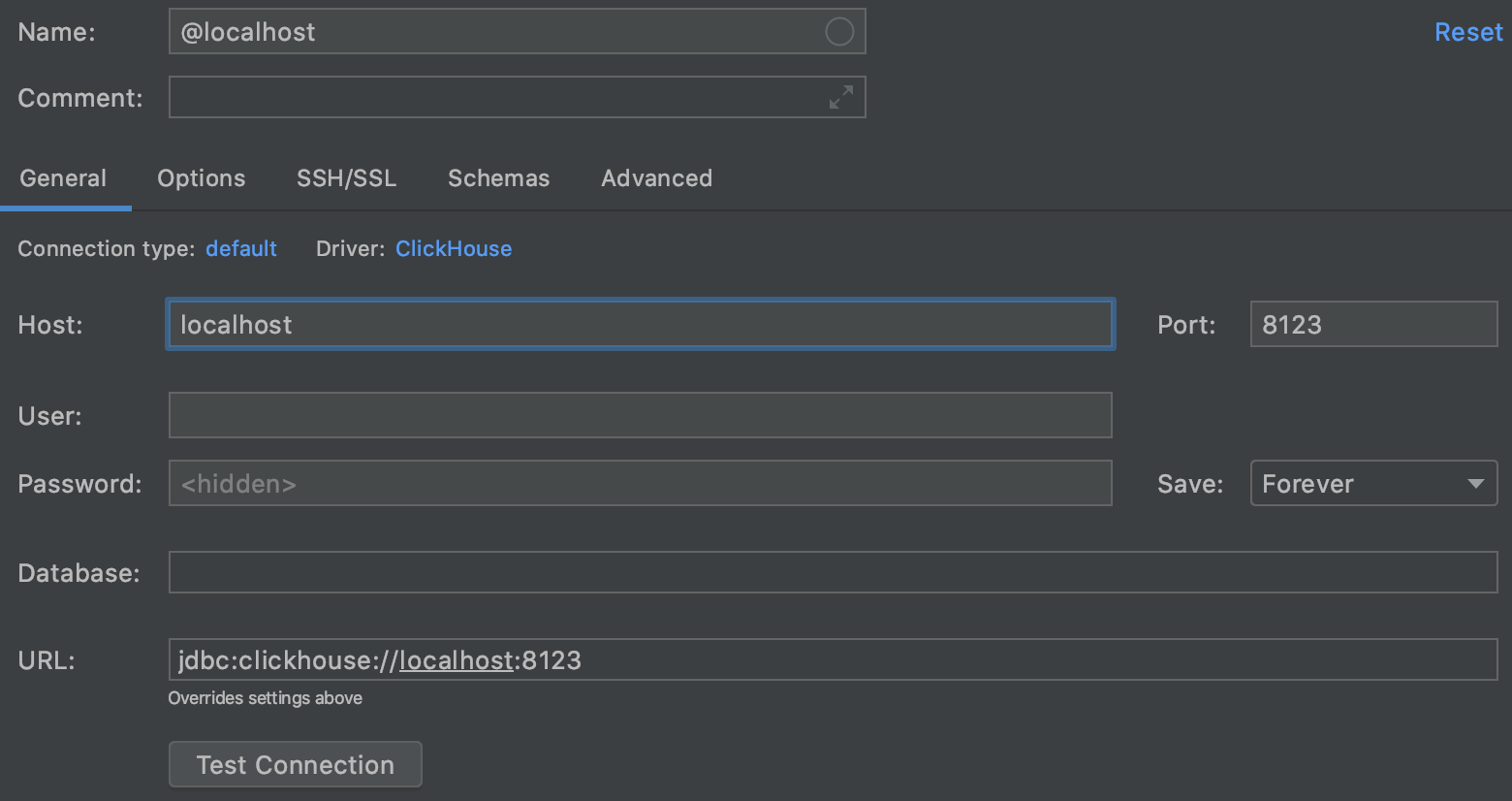Focus the hidden Password field
This screenshot has height=801, width=1512.
coord(640,483)
